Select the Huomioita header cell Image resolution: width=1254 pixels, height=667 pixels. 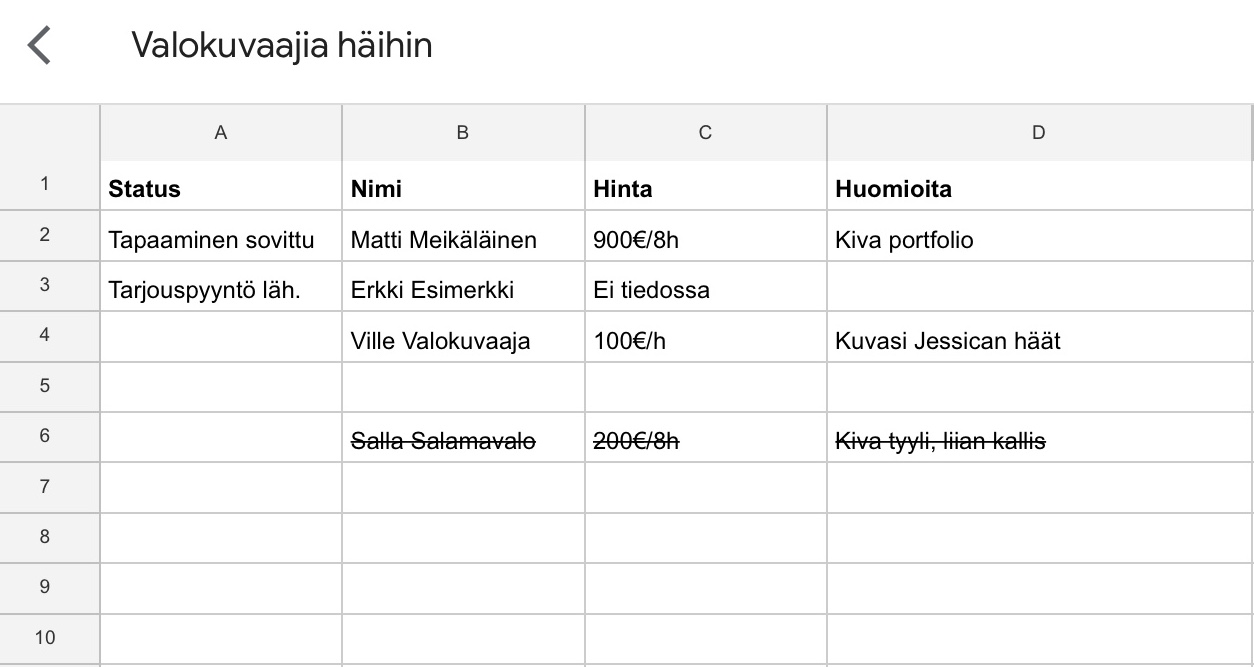1038,189
